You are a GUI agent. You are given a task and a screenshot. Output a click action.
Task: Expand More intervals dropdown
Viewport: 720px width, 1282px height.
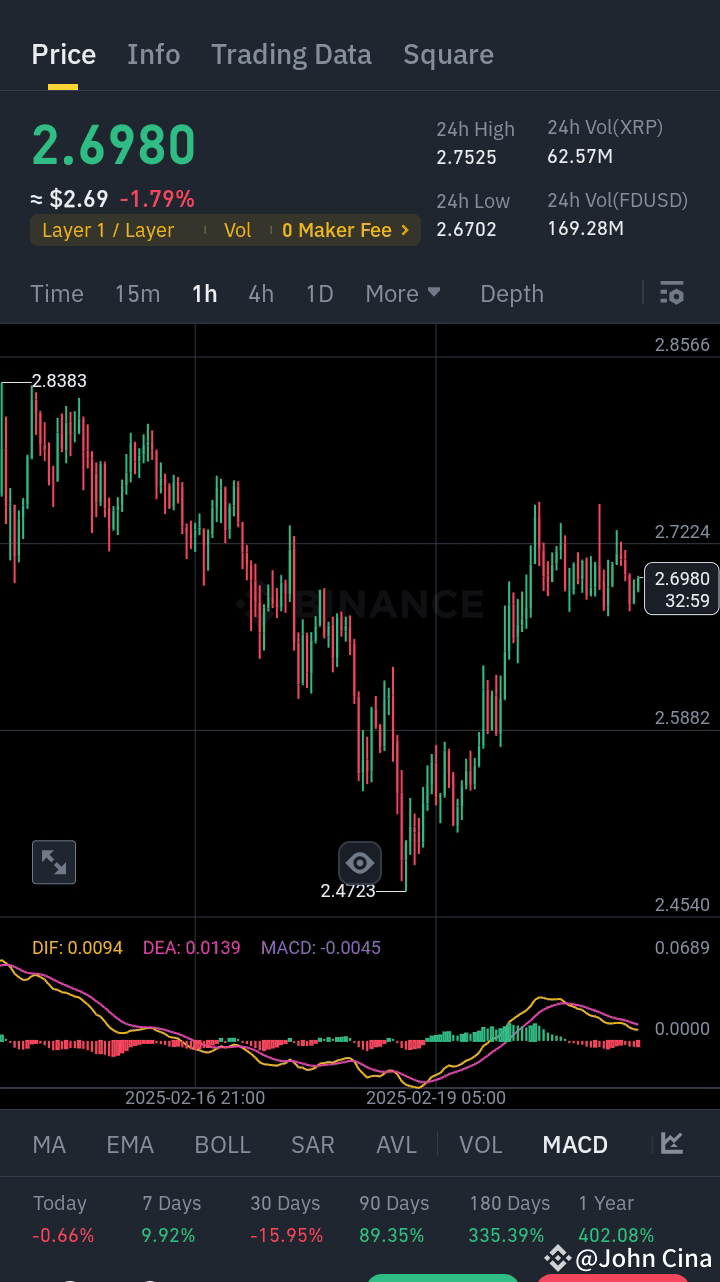(403, 293)
